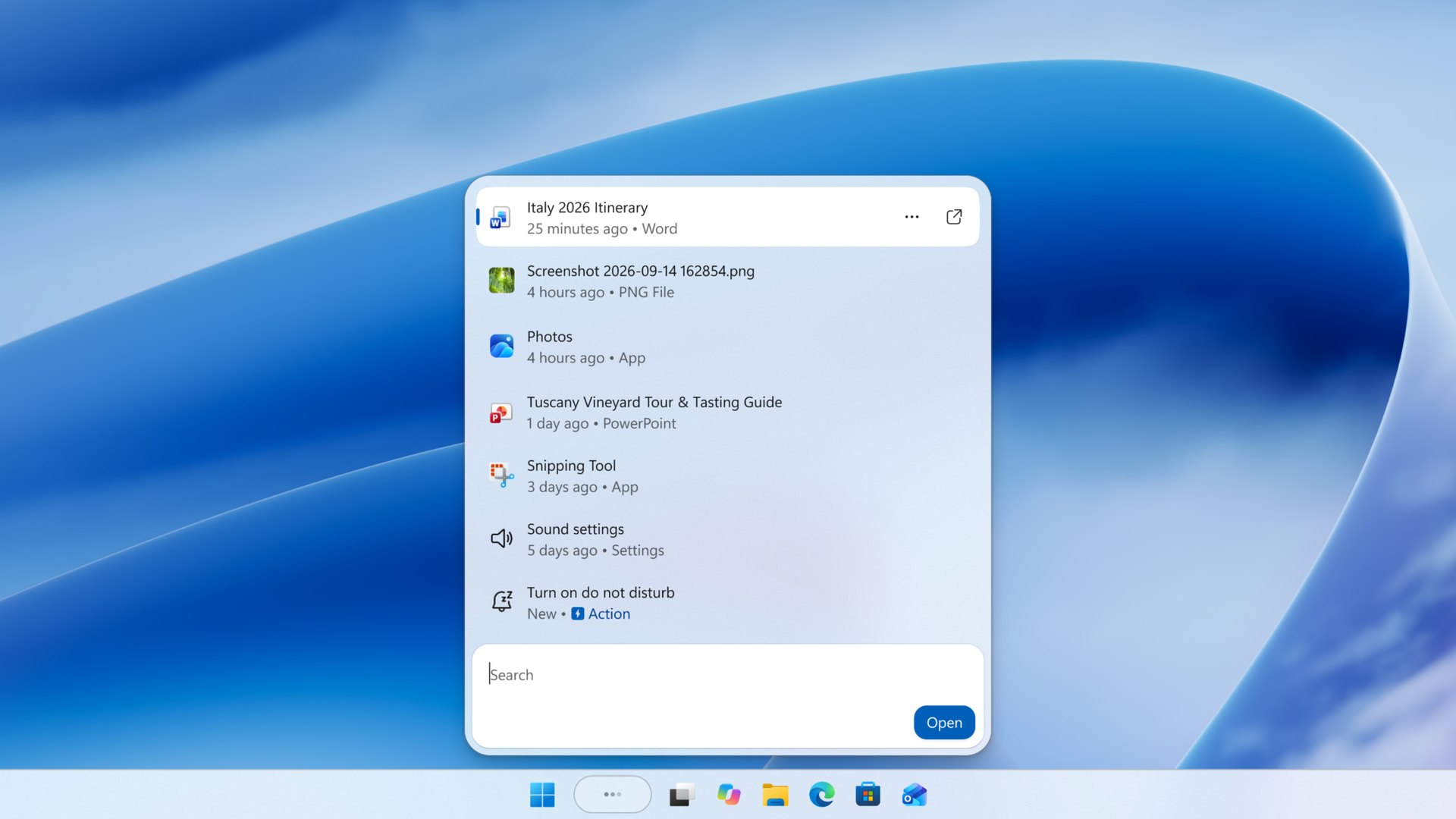Open more options for Italy 2026 Itinerary

[x=912, y=217]
